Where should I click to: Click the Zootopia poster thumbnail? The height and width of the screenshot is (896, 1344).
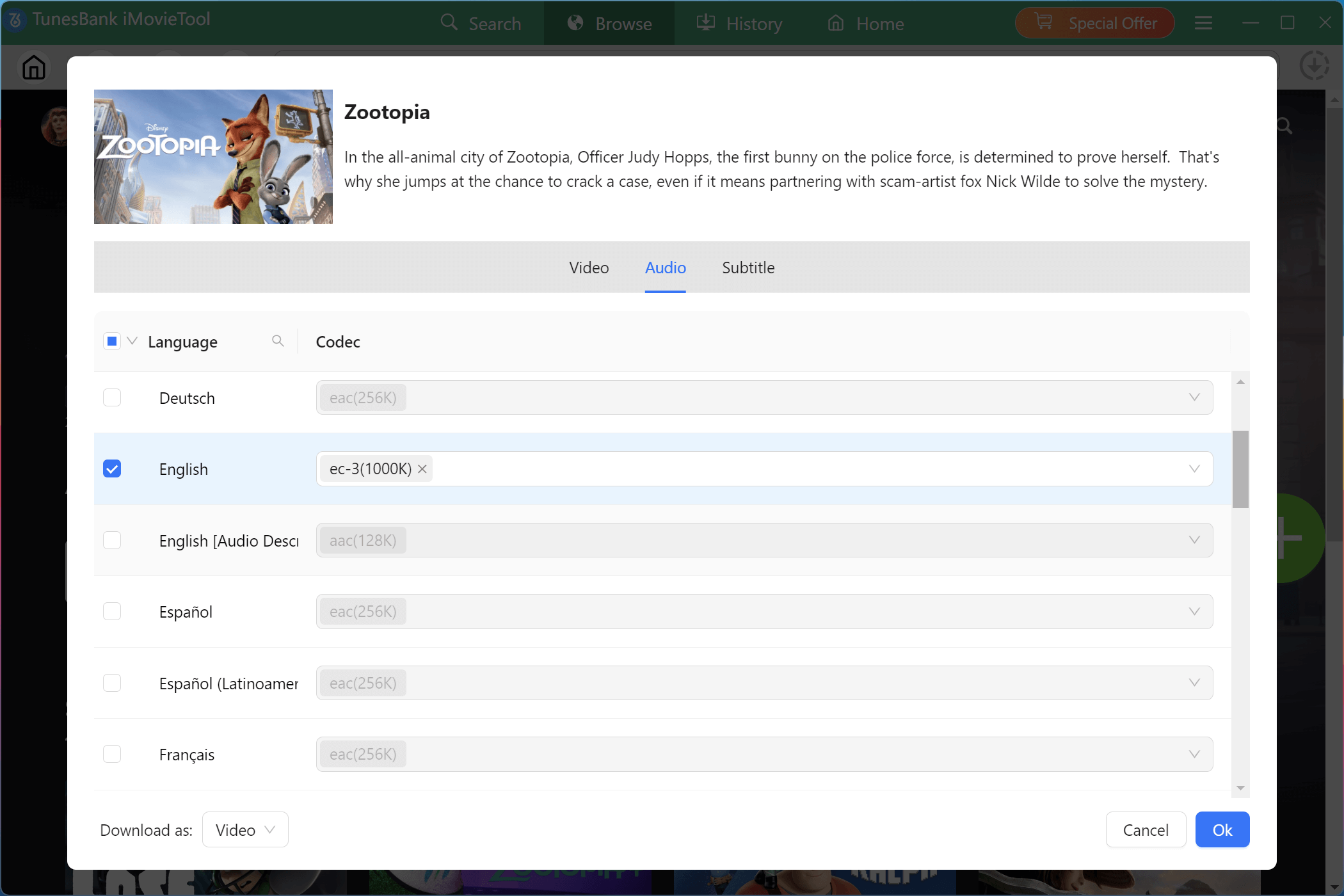213,157
